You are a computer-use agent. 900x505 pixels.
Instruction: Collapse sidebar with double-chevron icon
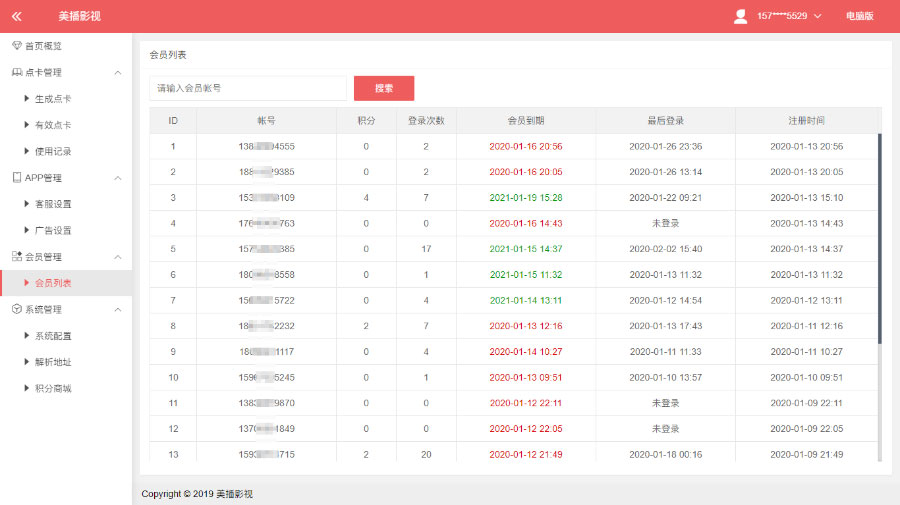[x=16, y=16]
